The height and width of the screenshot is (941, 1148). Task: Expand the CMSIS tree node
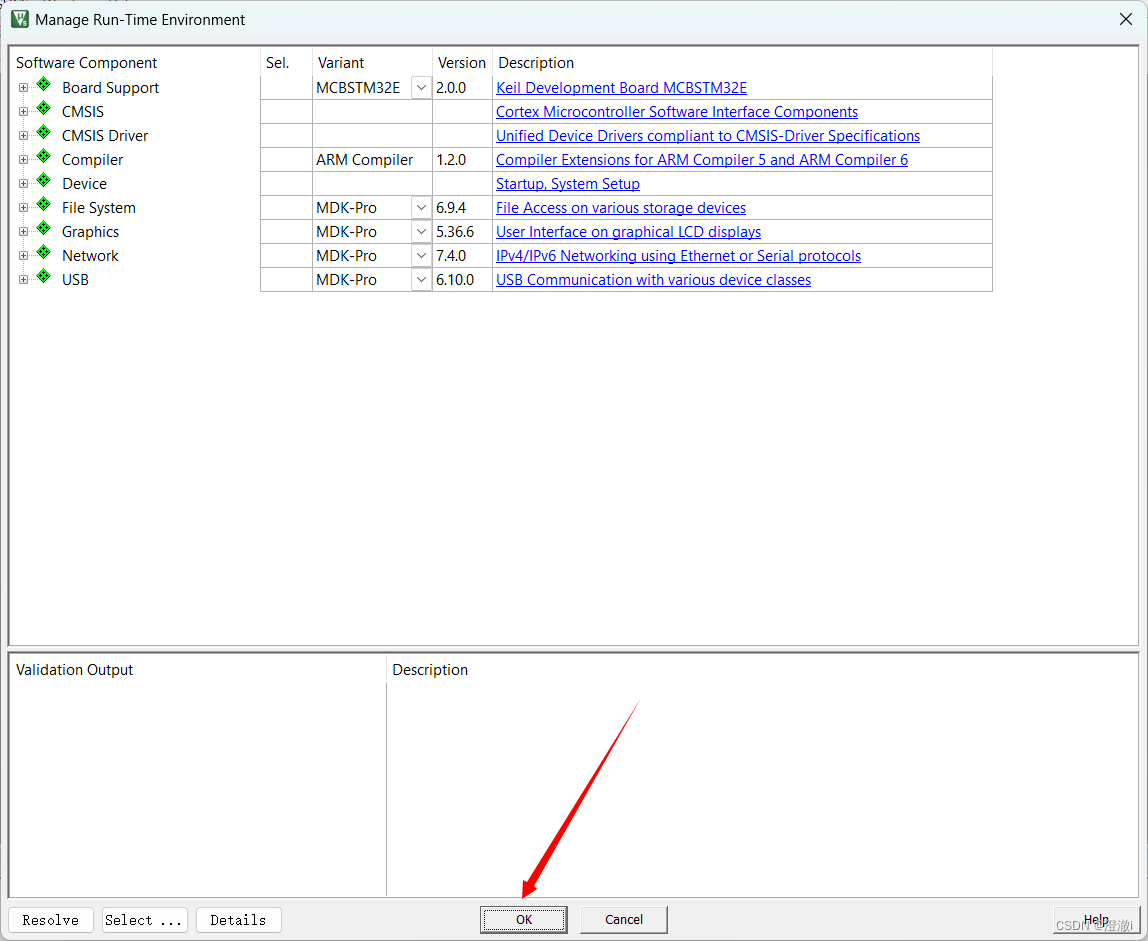[23, 112]
